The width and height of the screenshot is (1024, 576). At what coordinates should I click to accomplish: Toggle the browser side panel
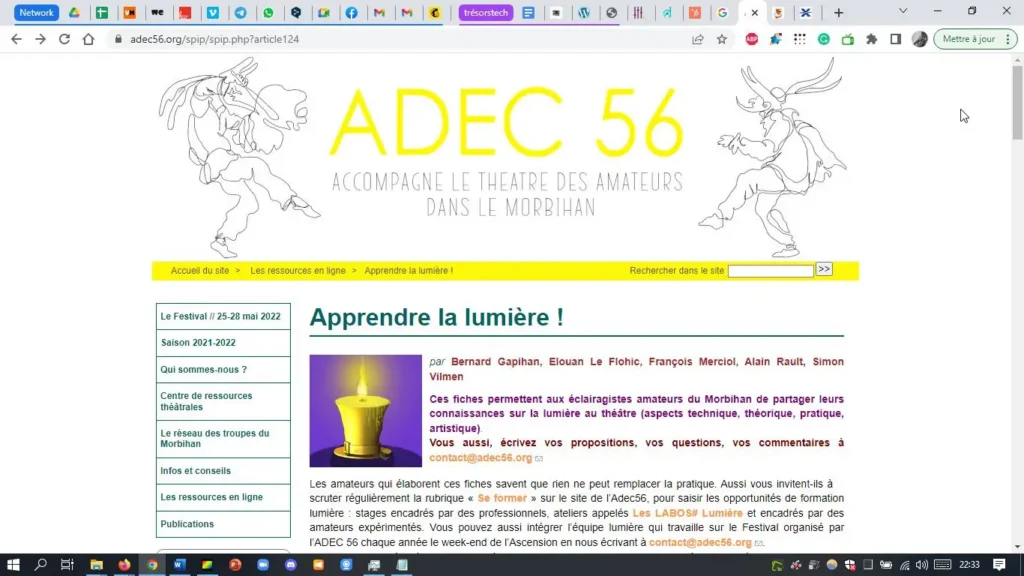tap(895, 39)
